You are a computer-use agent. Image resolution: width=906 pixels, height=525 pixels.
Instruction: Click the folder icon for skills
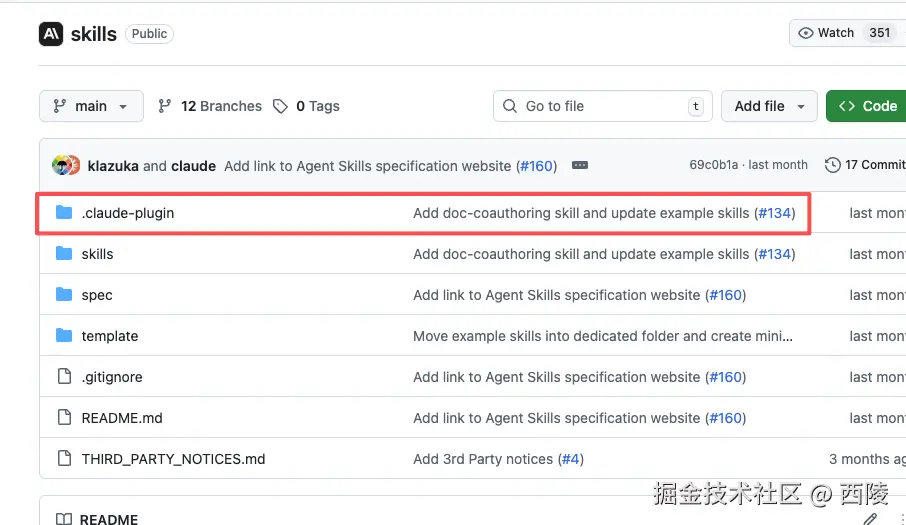pos(64,254)
